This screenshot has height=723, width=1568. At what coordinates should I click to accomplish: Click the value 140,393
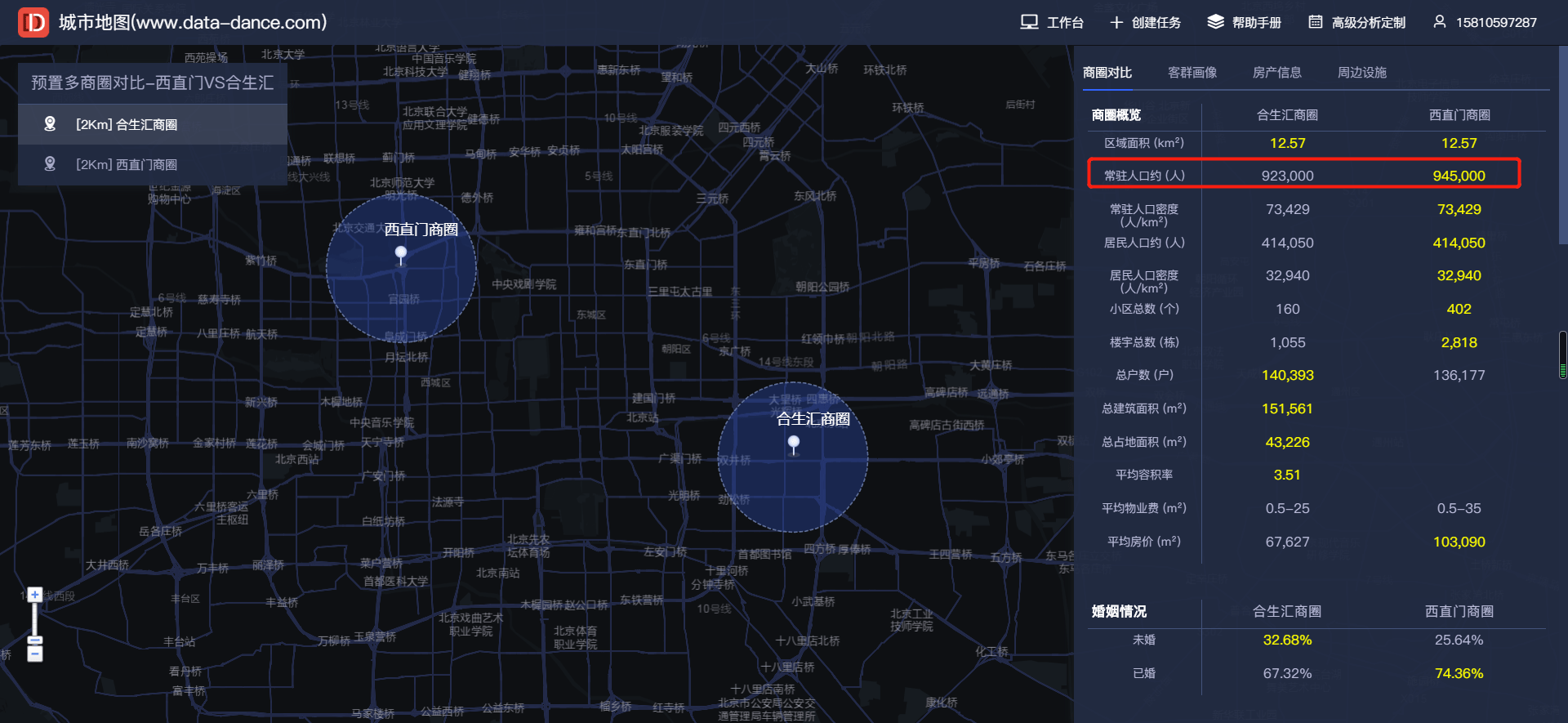pyautogui.click(x=1288, y=375)
